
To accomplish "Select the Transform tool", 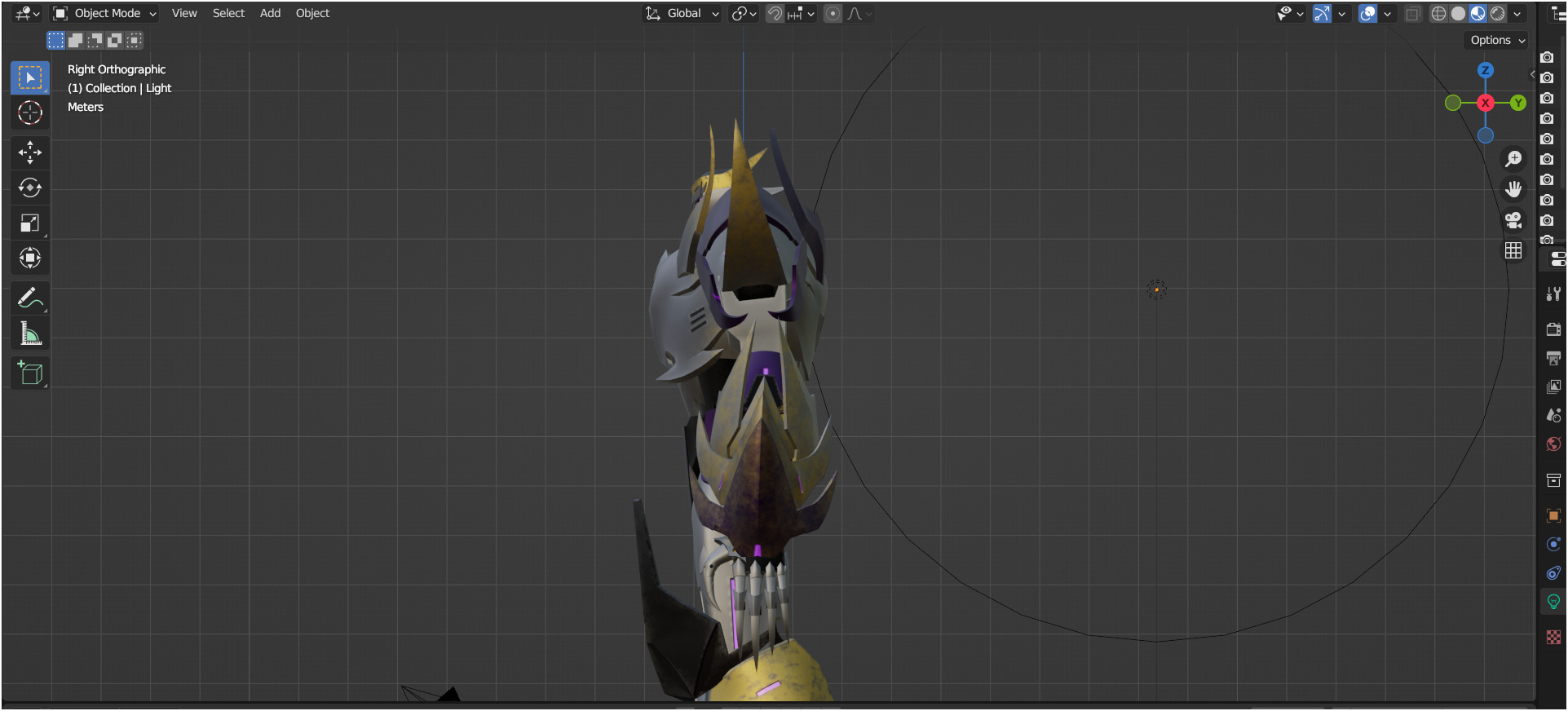I will point(30,258).
